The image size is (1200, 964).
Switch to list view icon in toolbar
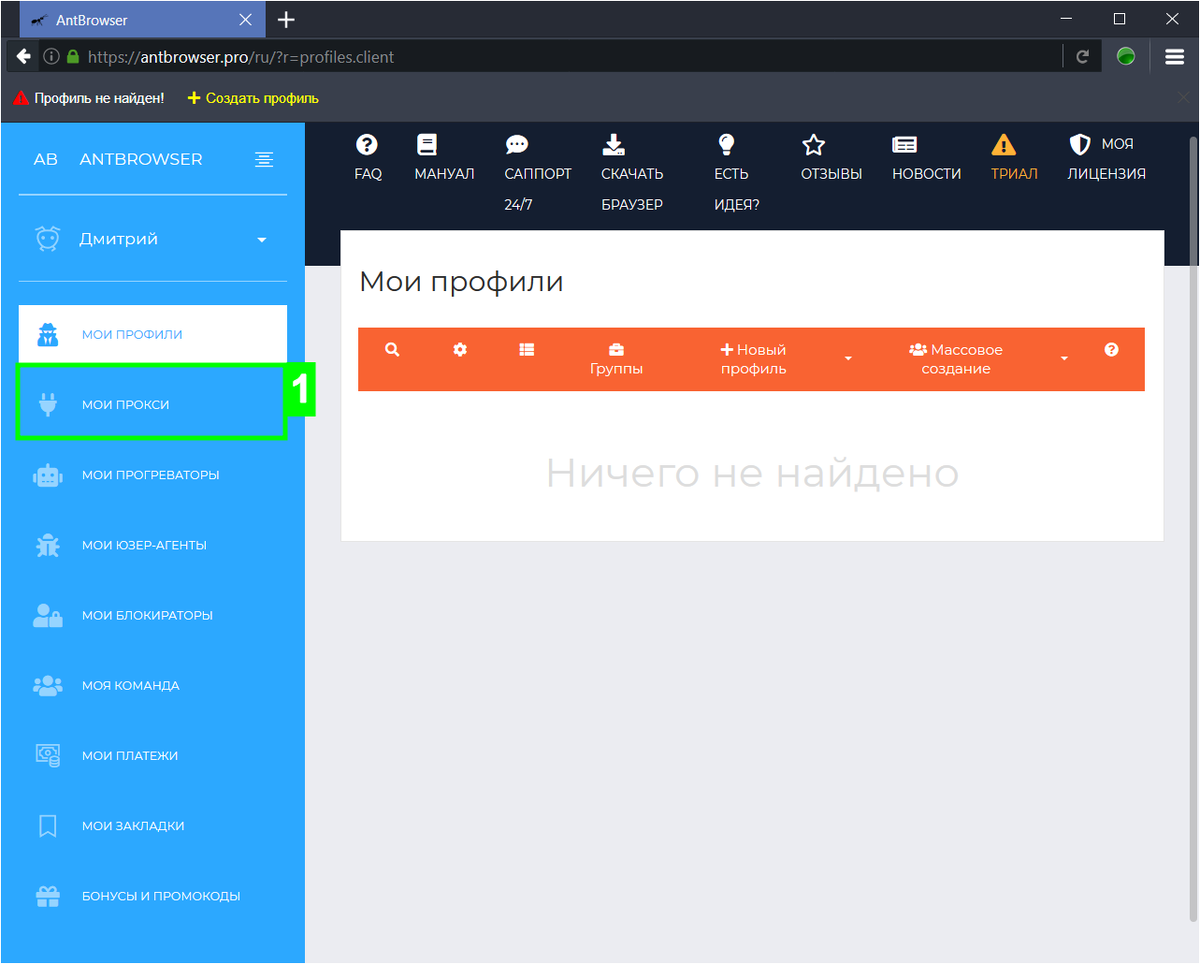point(527,350)
